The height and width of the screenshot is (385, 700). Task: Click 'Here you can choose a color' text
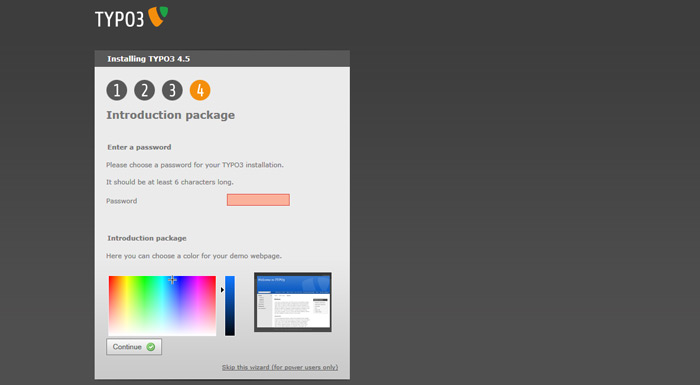pyautogui.click(x=194, y=256)
